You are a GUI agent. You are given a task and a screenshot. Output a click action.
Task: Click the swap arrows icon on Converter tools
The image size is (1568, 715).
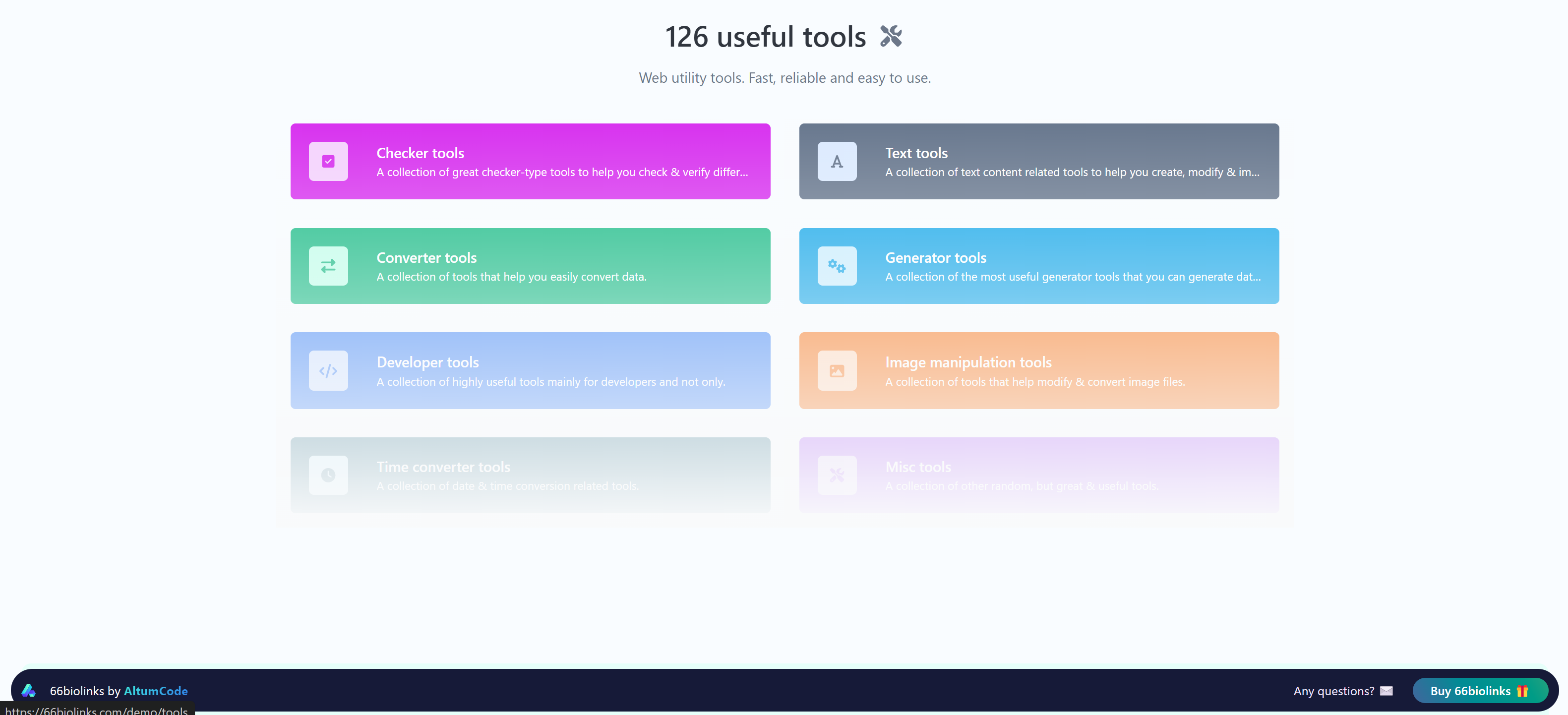[x=328, y=266]
